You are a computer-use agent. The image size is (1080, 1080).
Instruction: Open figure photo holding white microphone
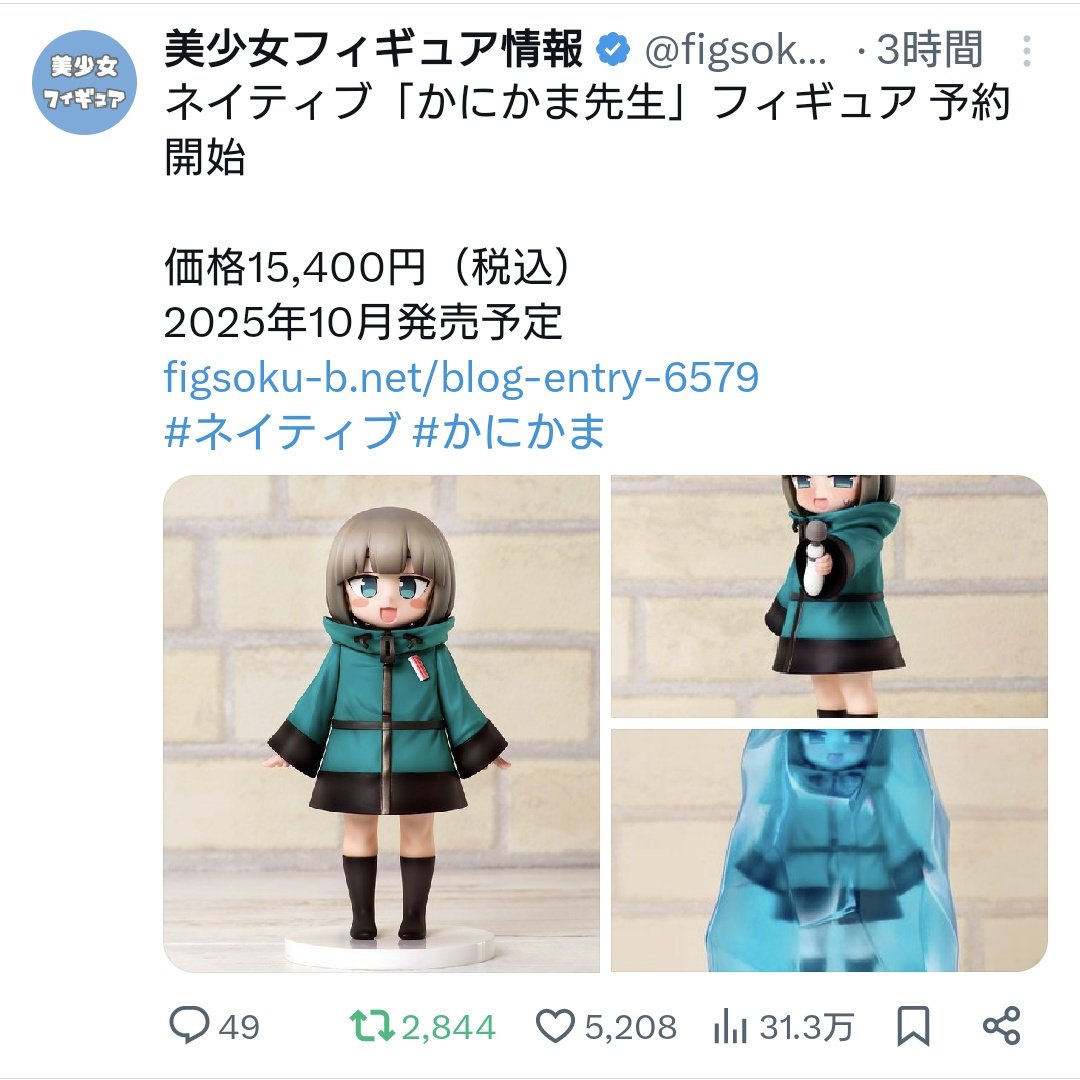(x=829, y=596)
